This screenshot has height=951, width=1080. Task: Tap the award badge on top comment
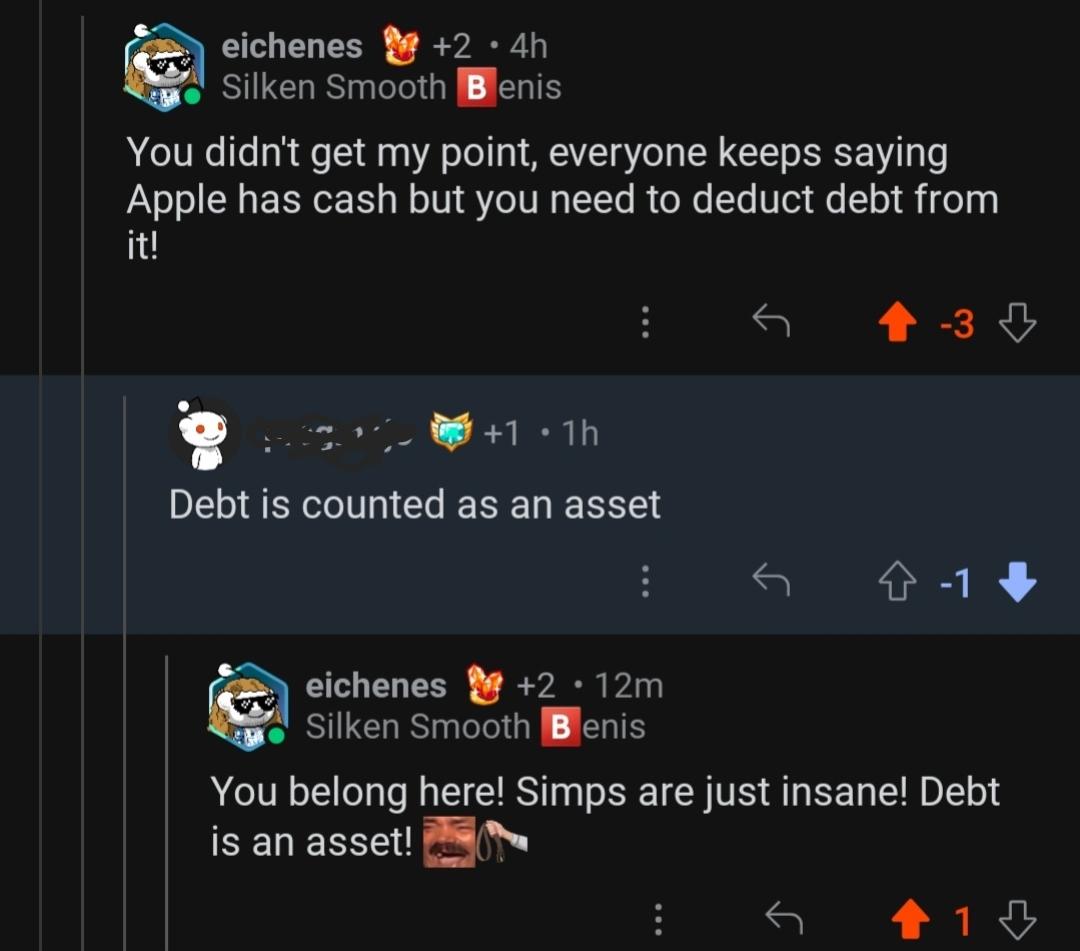pos(401,46)
